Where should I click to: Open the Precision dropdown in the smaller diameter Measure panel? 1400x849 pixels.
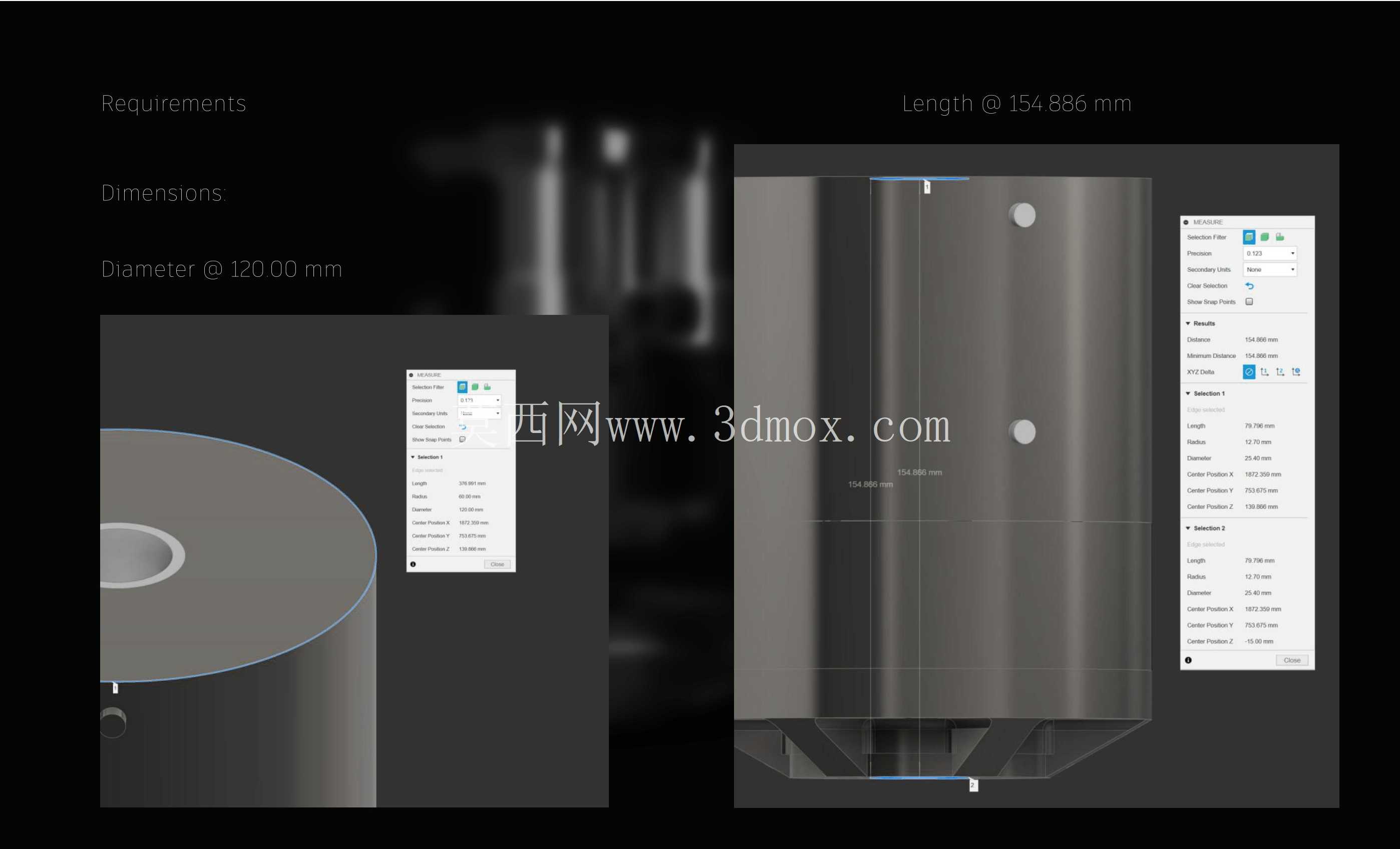coord(480,400)
